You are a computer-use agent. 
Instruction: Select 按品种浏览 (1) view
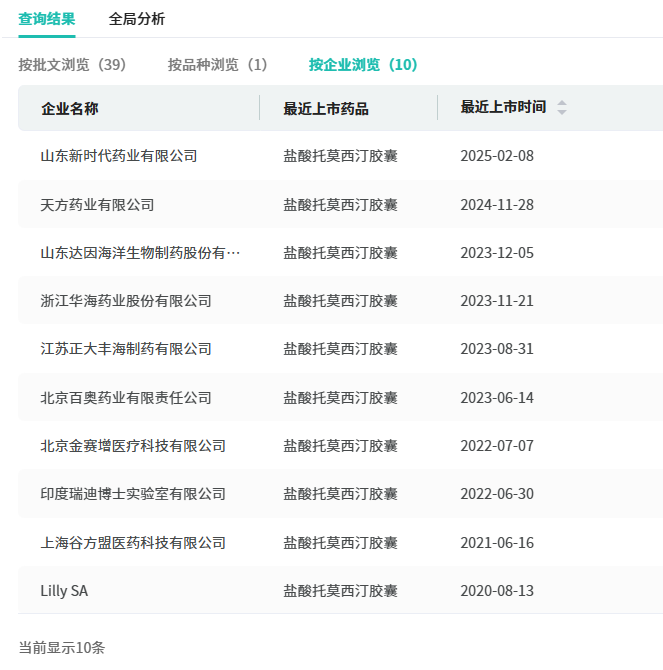tap(218, 65)
